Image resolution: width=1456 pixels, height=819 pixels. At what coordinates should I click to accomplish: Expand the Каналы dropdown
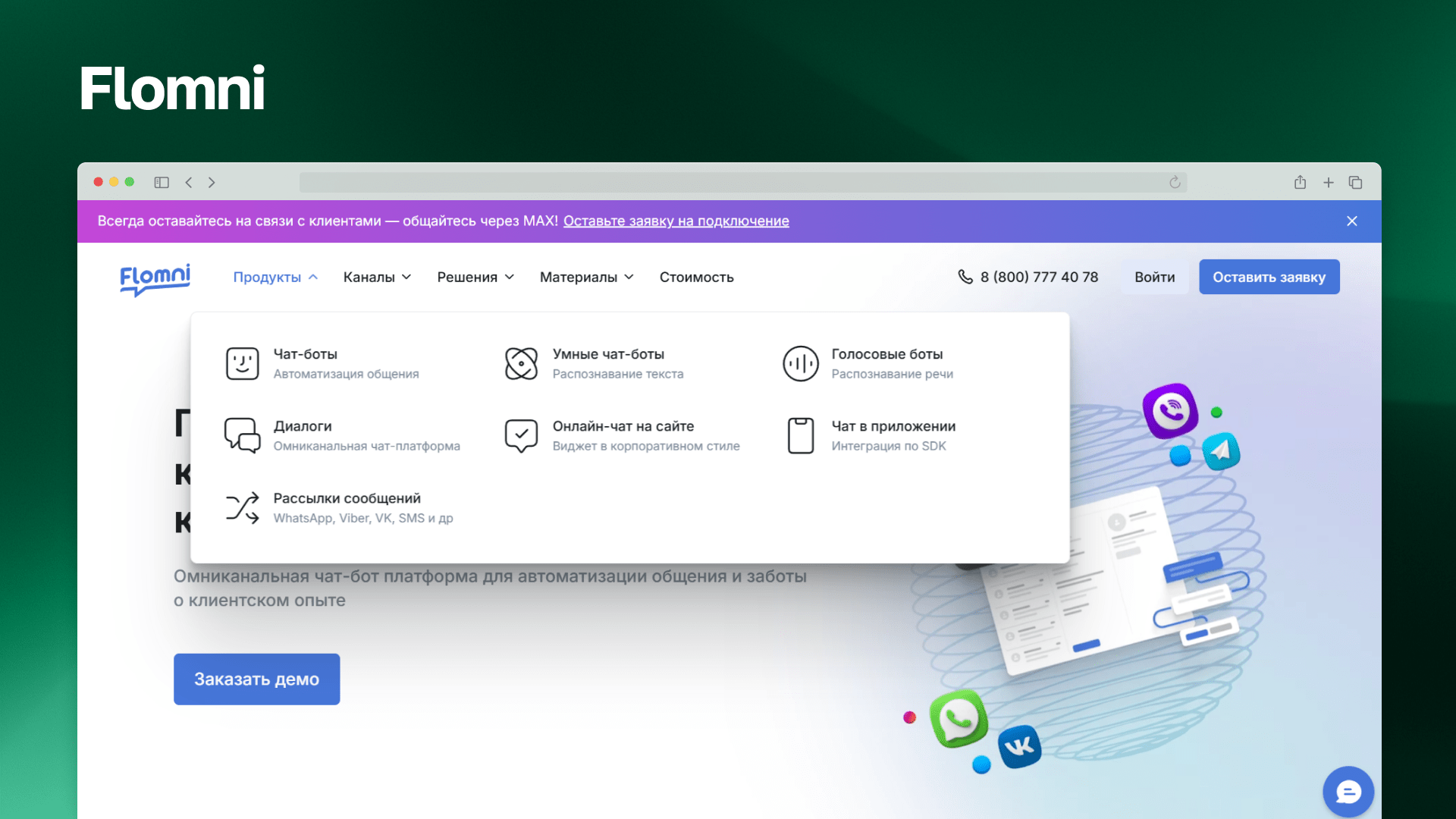coord(377,277)
